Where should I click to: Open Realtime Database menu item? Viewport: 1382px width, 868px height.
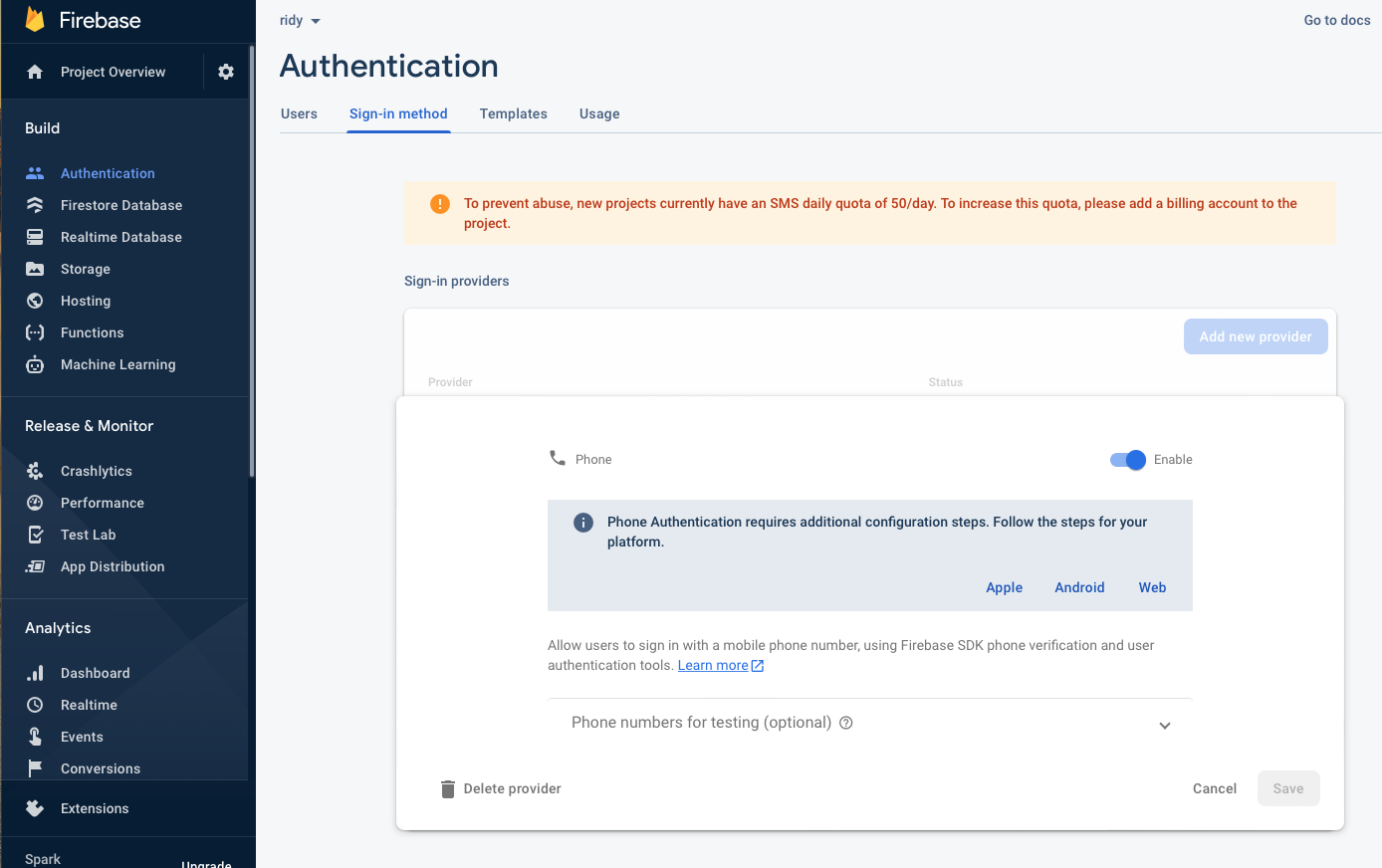[x=121, y=237]
